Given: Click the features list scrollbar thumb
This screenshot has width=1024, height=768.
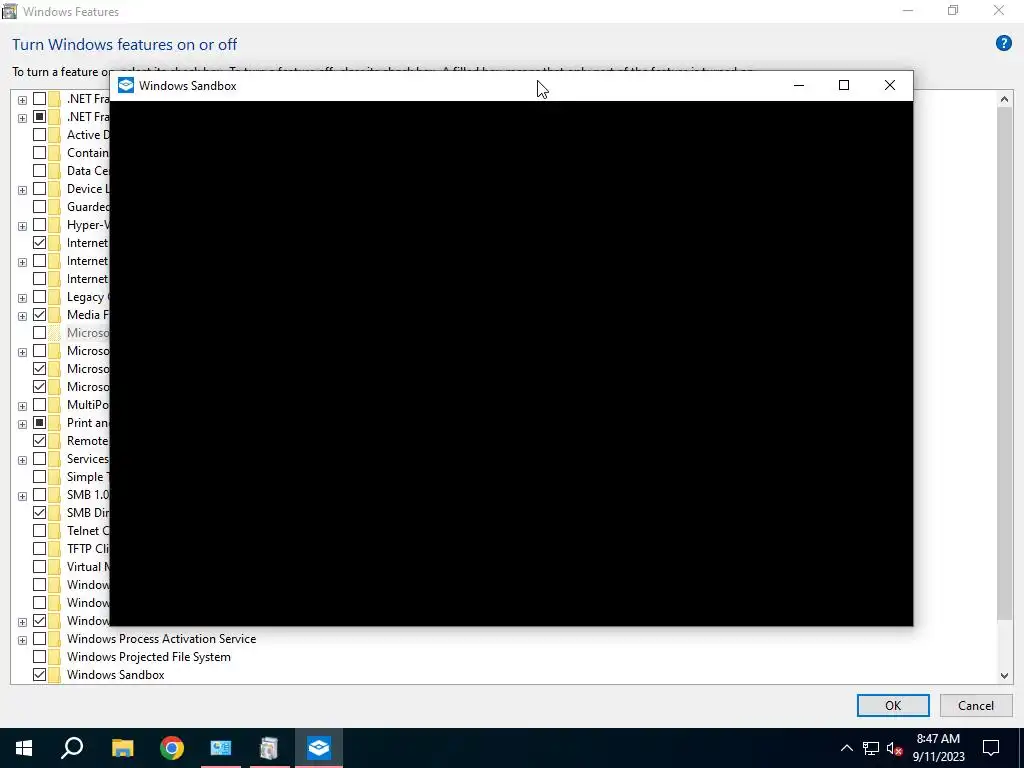Looking at the screenshot, I should coord(1004,363).
